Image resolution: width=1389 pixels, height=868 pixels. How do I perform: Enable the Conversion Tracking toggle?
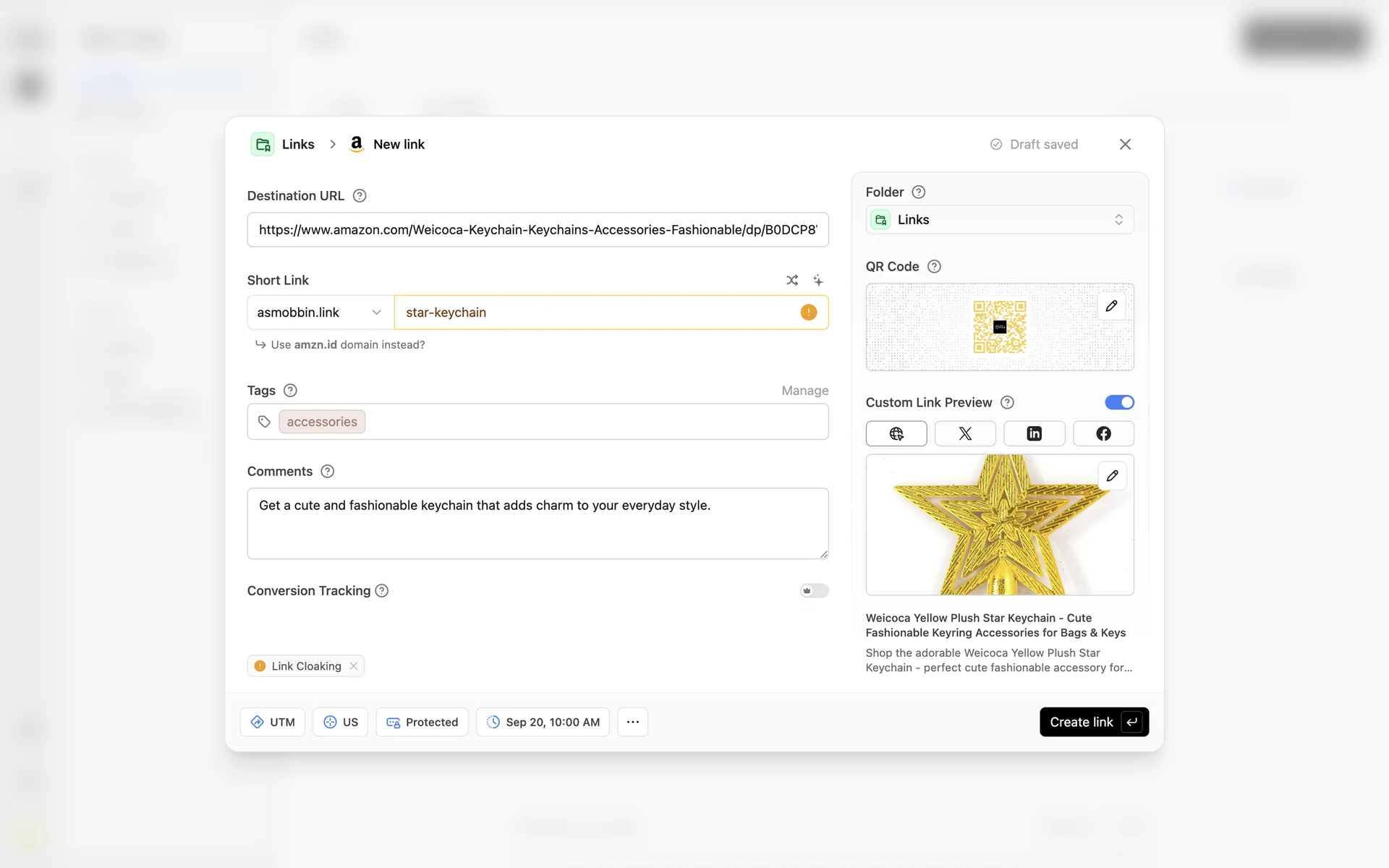point(814,591)
